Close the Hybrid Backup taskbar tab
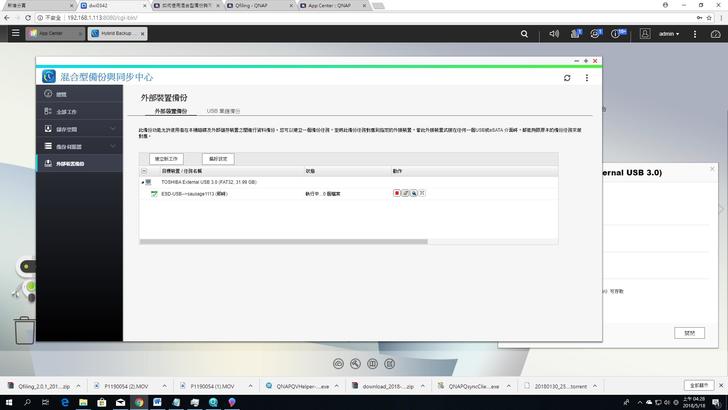The width and height of the screenshot is (728, 410). coord(143,33)
